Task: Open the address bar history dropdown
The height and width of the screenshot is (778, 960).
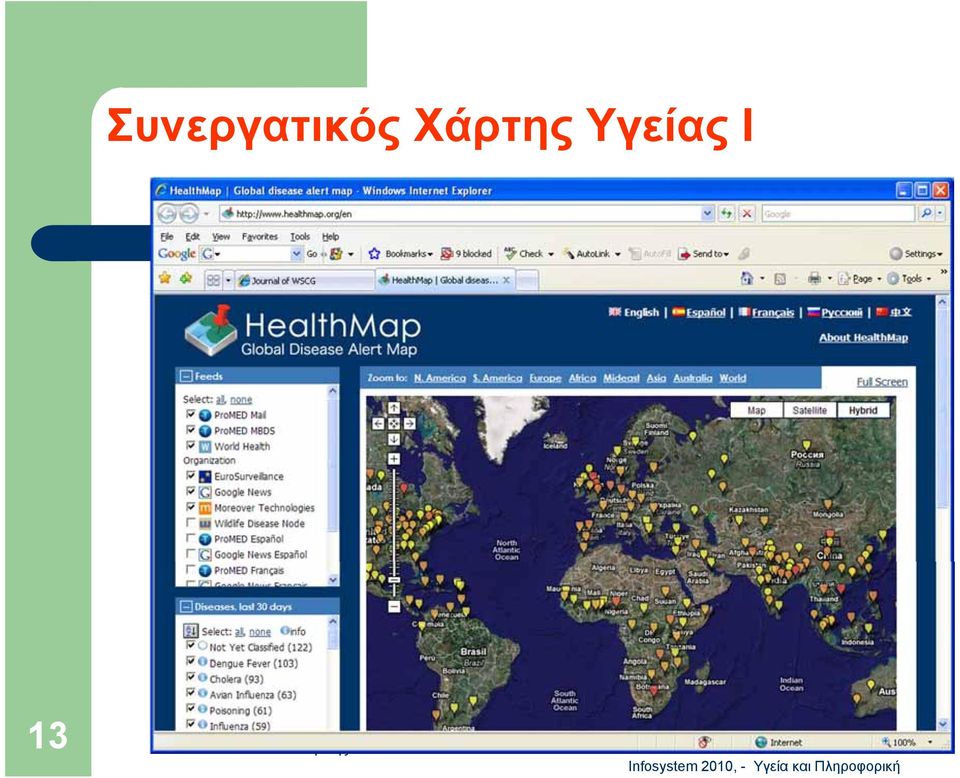Action: click(x=707, y=214)
